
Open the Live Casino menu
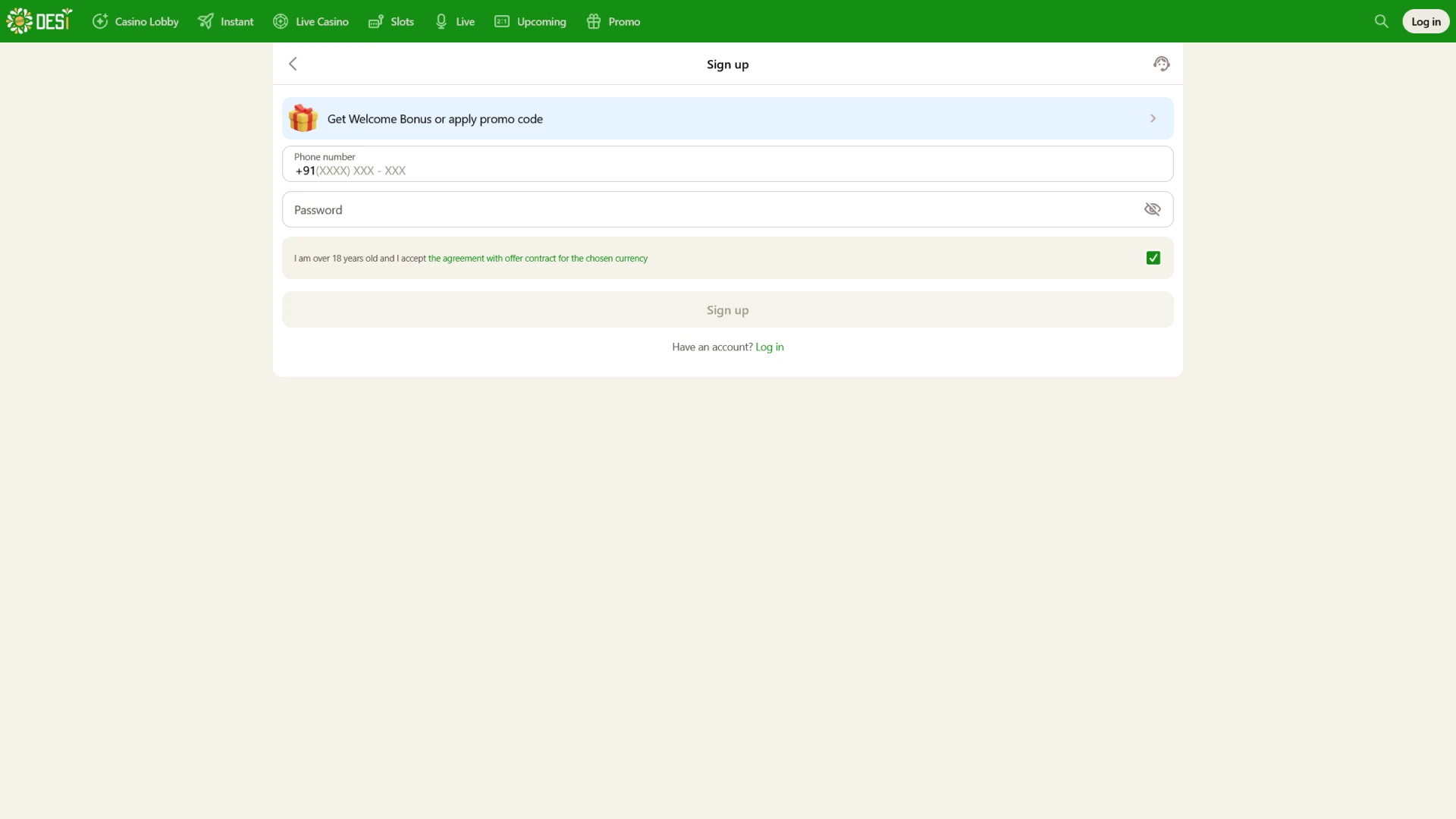311,21
